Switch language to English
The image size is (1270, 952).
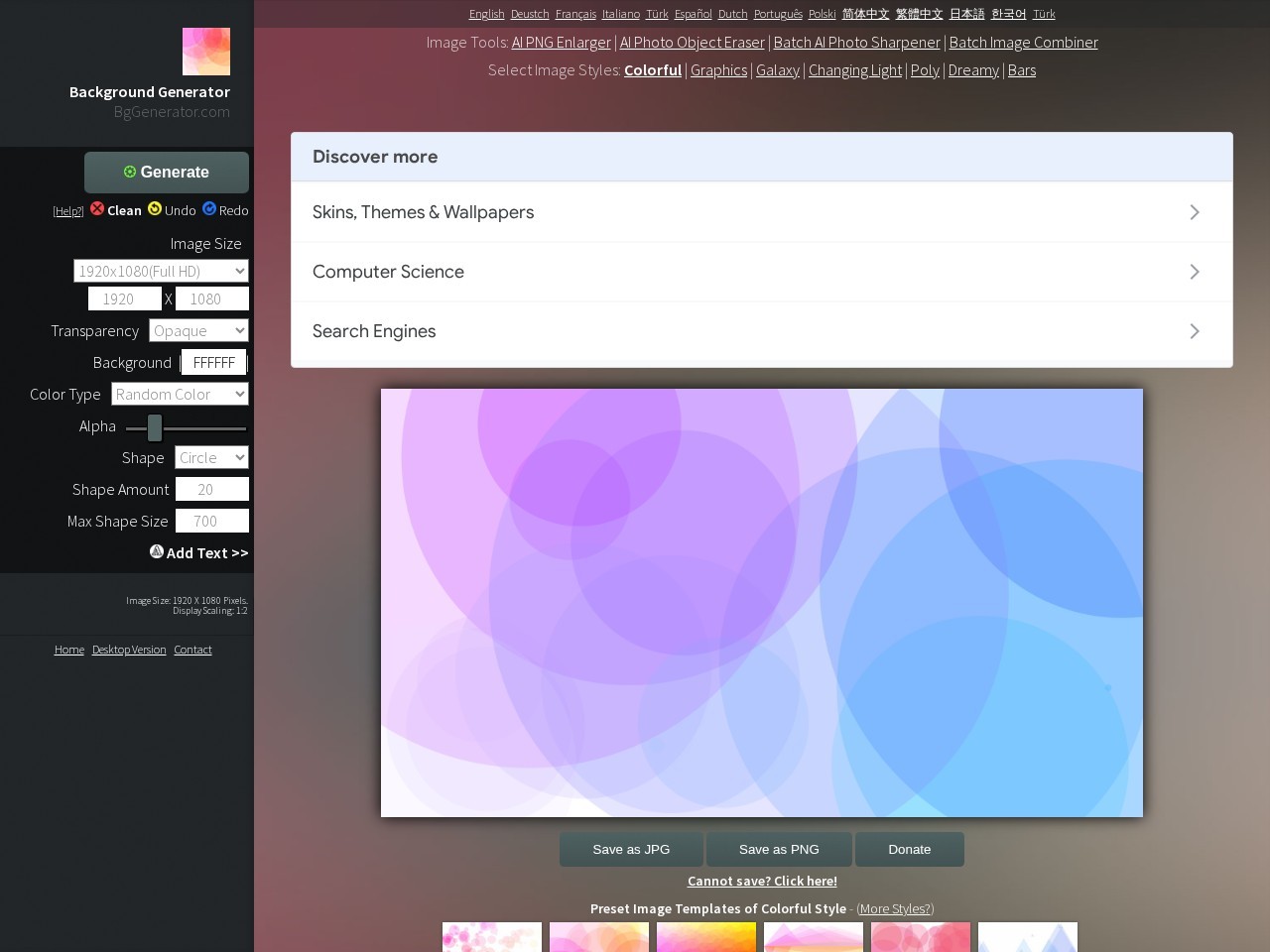(x=486, y=14)
